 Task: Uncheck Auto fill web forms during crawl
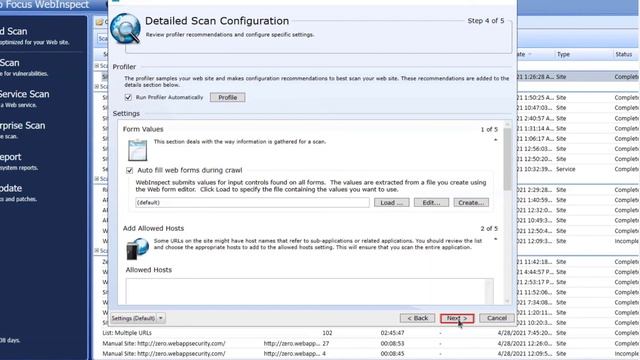point(129,170)
